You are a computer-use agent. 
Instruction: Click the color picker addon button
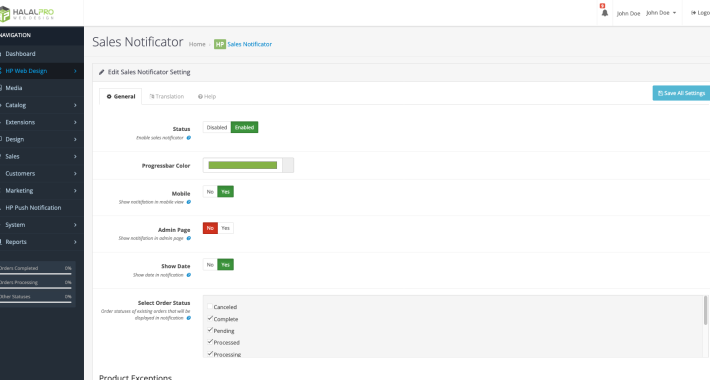(x=288, y=165)
